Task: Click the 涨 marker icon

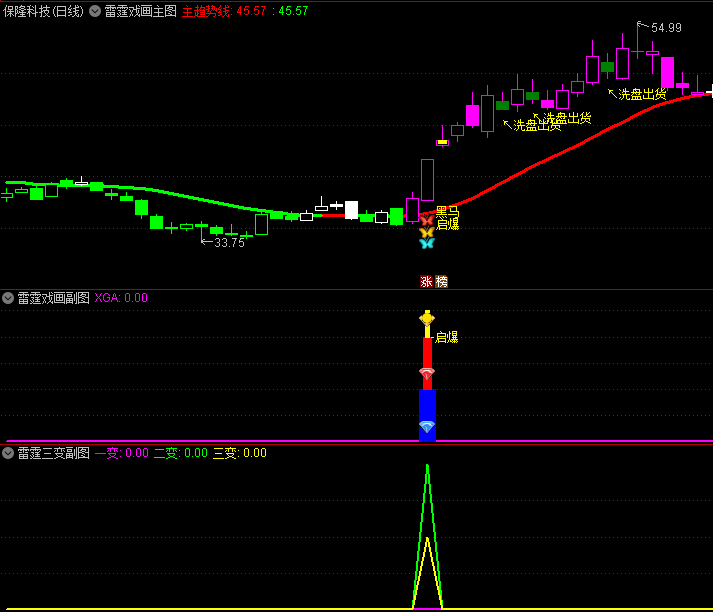Action: click(426, 282)
